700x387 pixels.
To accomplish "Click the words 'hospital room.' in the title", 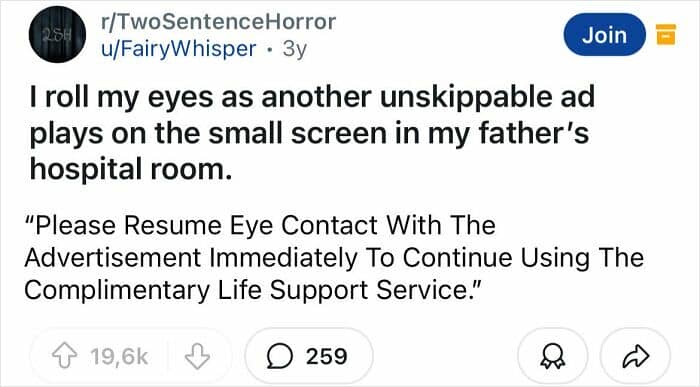I will pos(131,170).
